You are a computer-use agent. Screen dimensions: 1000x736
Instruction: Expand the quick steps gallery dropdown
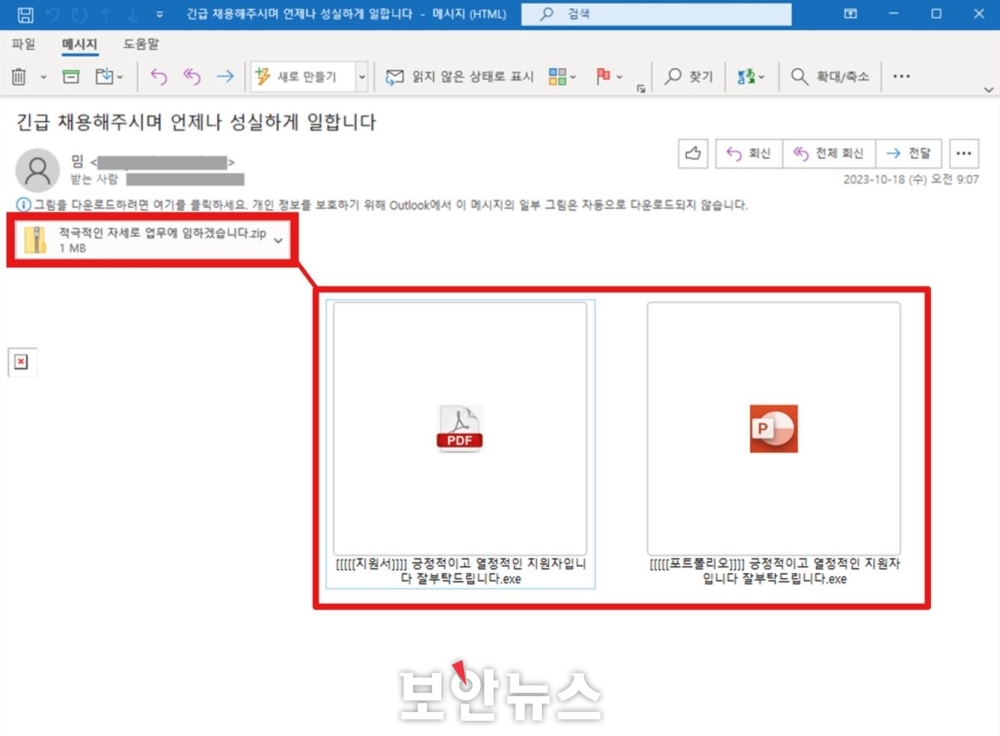362,77
